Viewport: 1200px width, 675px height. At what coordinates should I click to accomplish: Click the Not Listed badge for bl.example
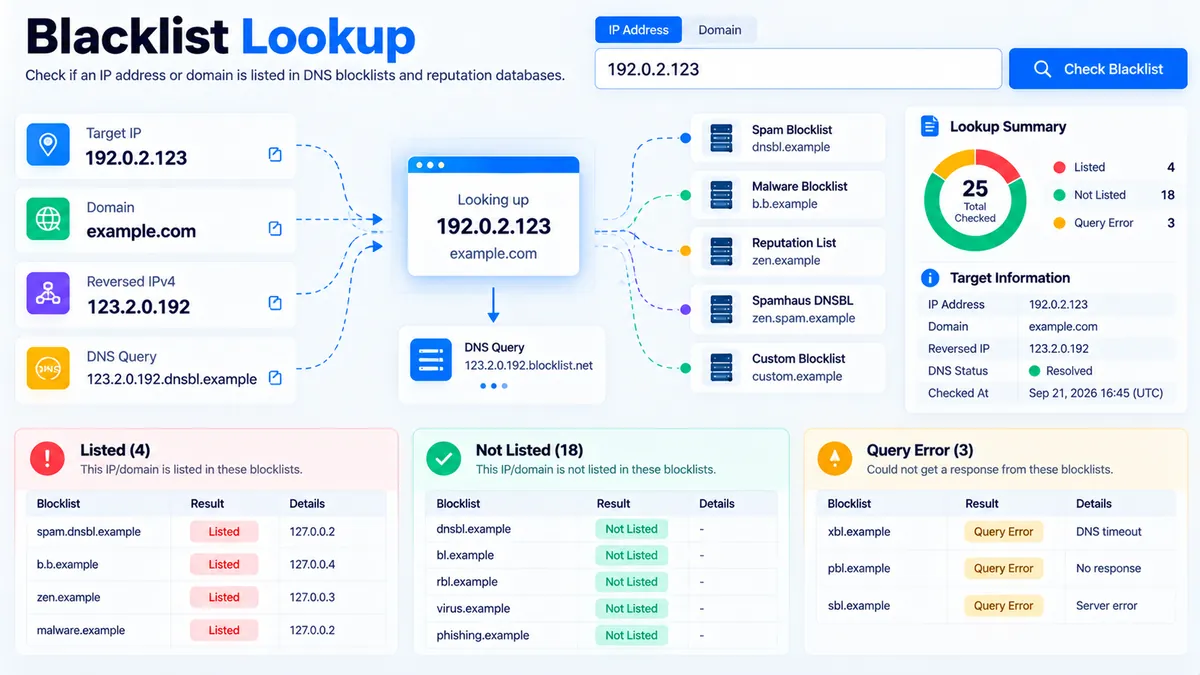click(x=631, y=555)
